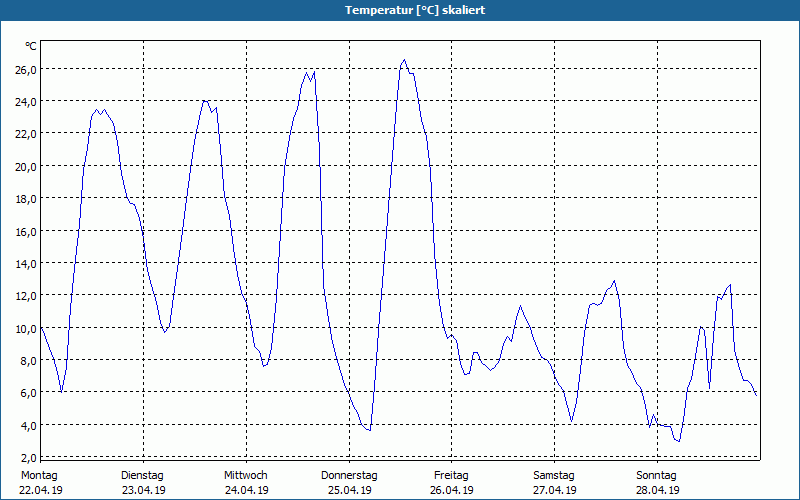
Task: Click the date 24.04.19
Action: pos(246,490)
